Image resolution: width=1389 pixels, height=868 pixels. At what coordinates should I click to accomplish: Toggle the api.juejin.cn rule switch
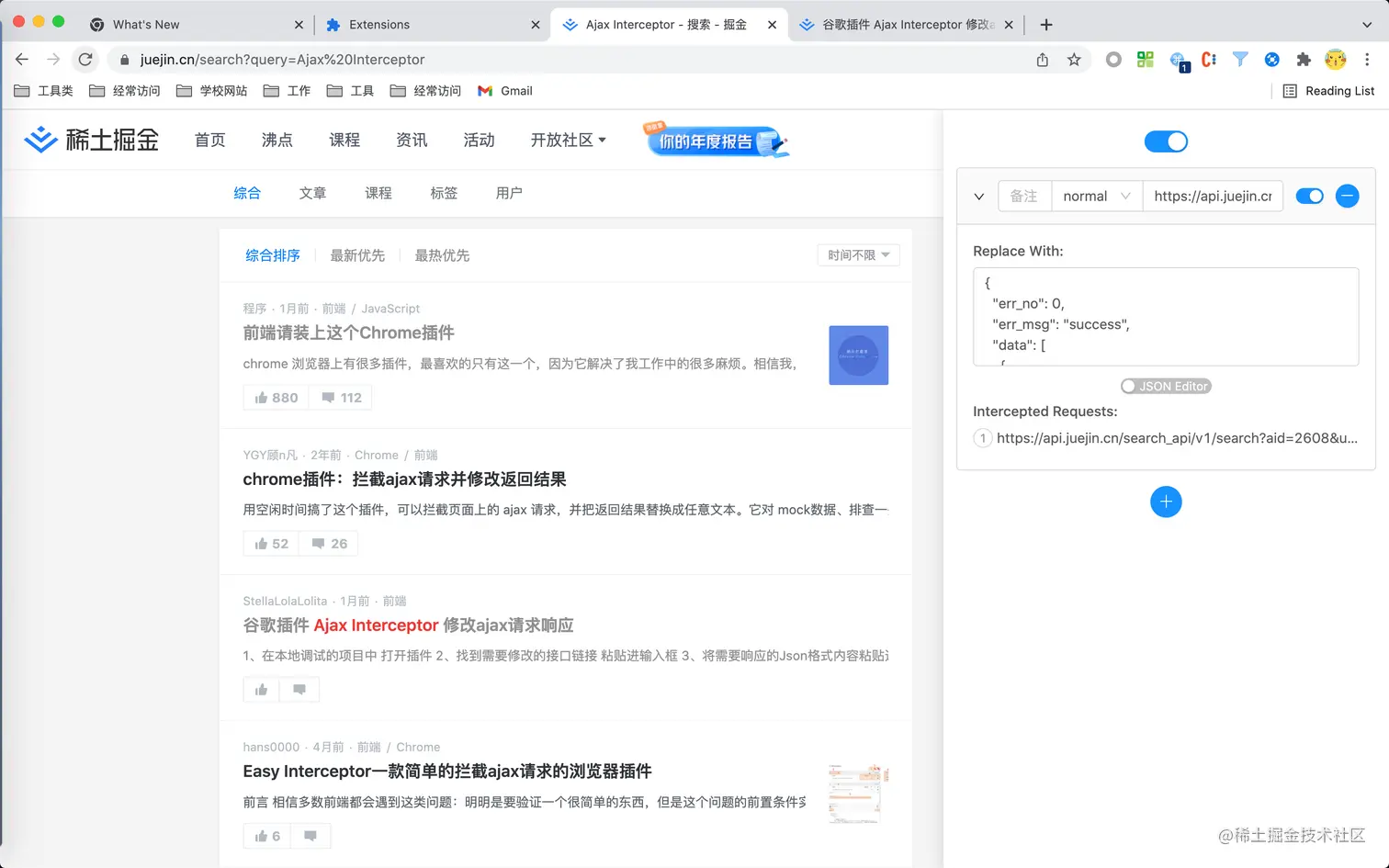point(1309,196)
